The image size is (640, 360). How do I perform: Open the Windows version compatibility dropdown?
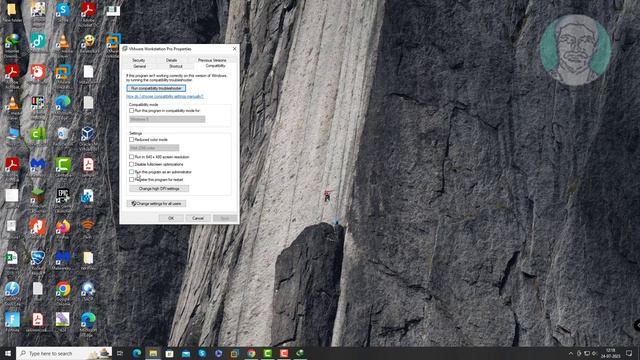click(x=167, y=119)
